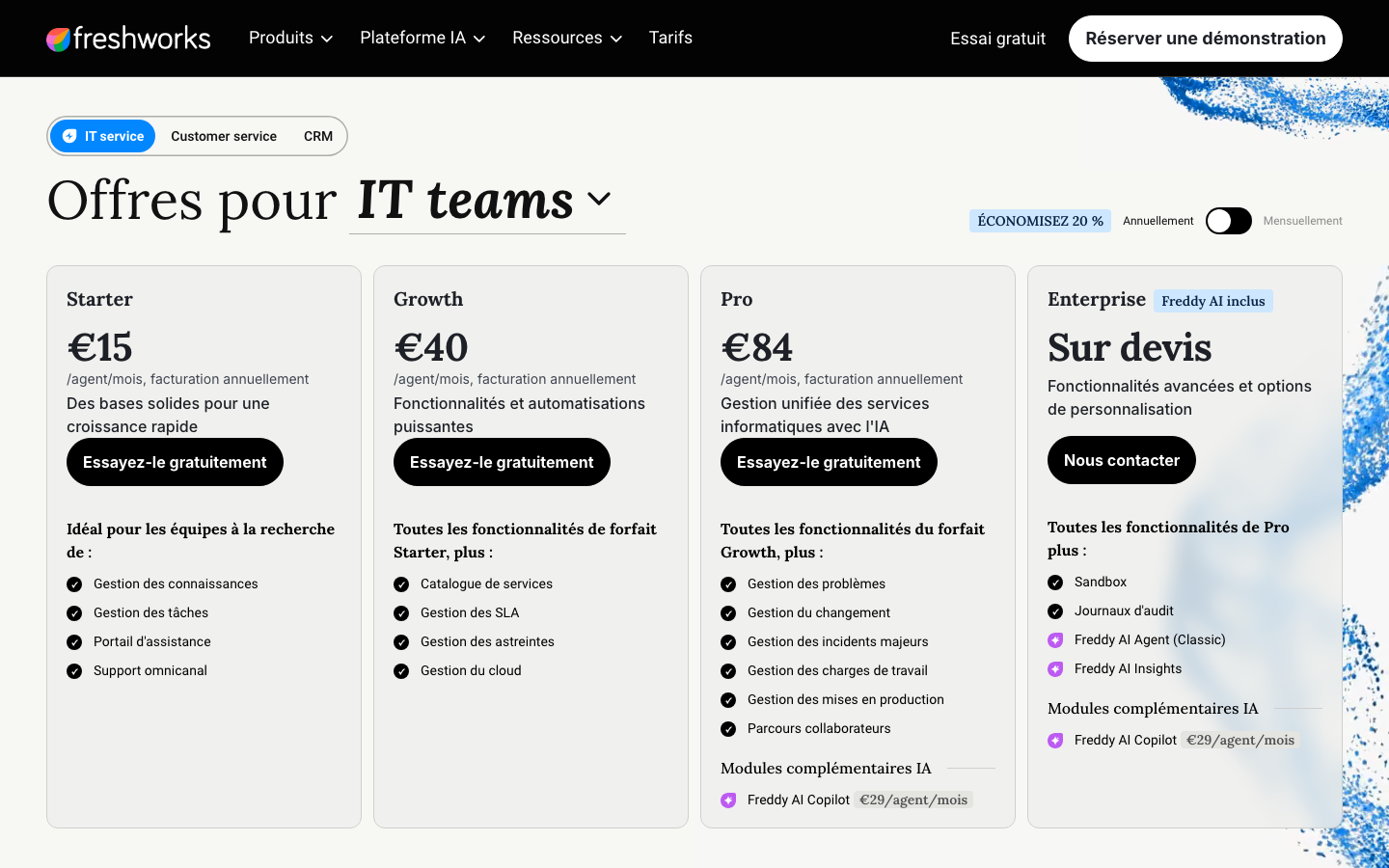Click Réserver une démonstration button

[1206, 39]
